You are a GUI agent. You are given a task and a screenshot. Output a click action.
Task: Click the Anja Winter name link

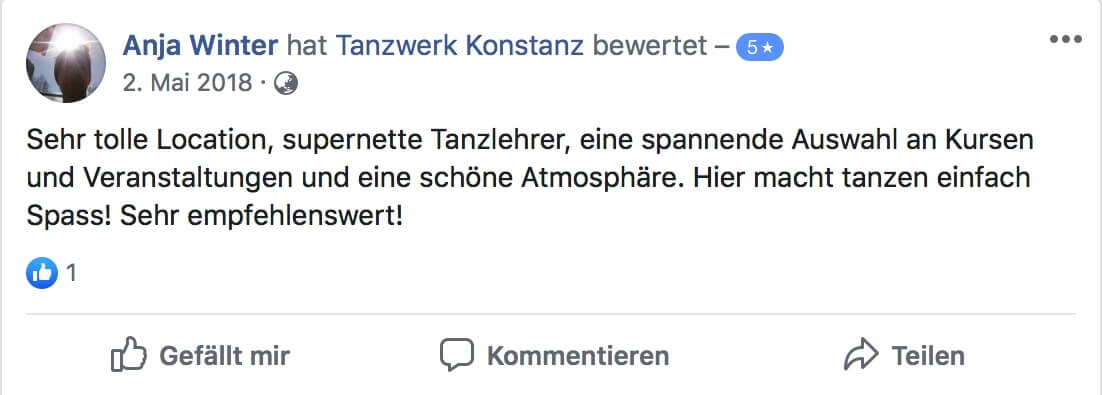[200, 46]
